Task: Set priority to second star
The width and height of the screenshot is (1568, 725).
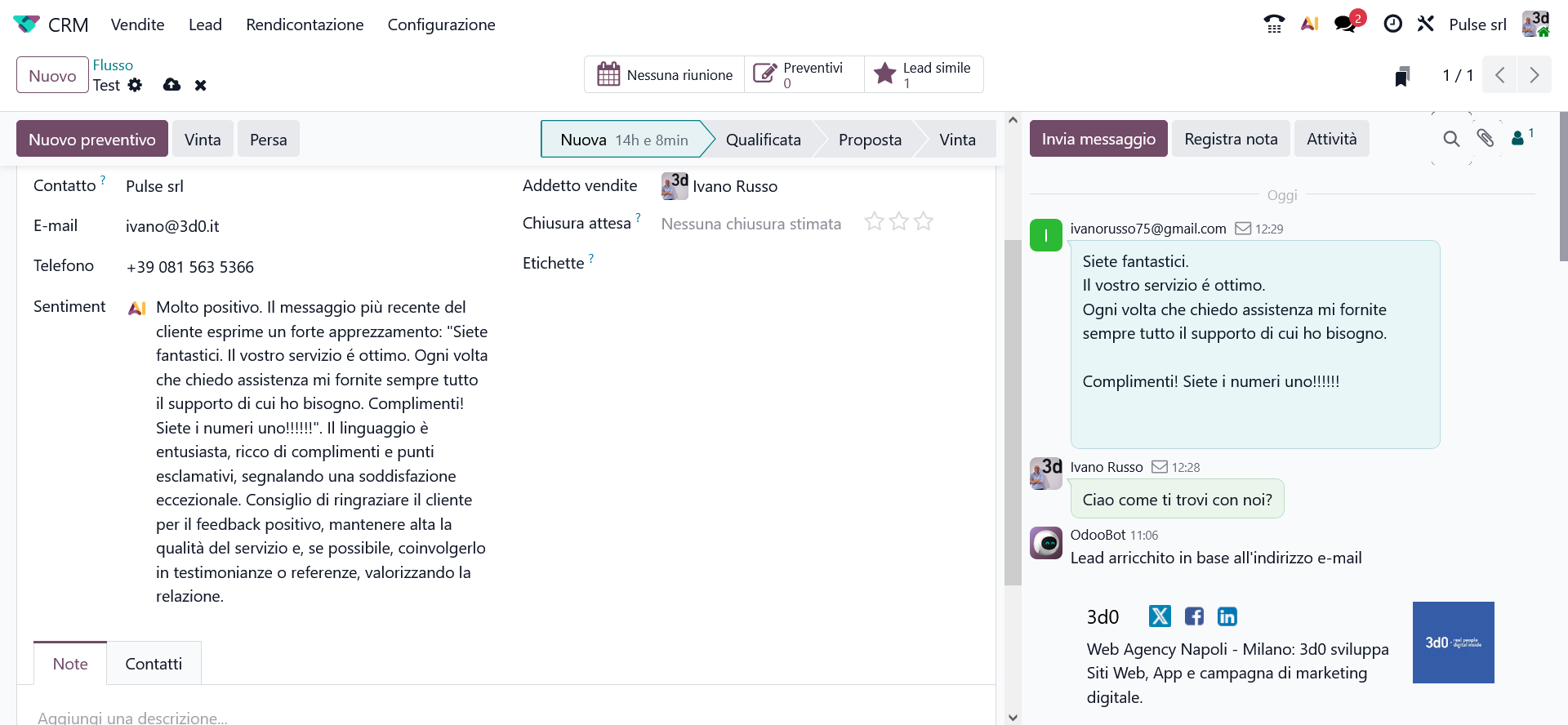Action: click(898, 221)
